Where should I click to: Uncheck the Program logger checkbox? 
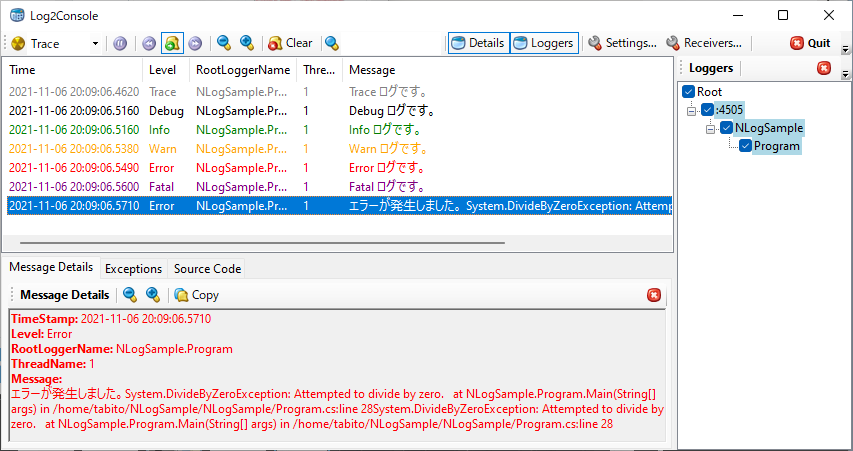[x=745, y=146]
